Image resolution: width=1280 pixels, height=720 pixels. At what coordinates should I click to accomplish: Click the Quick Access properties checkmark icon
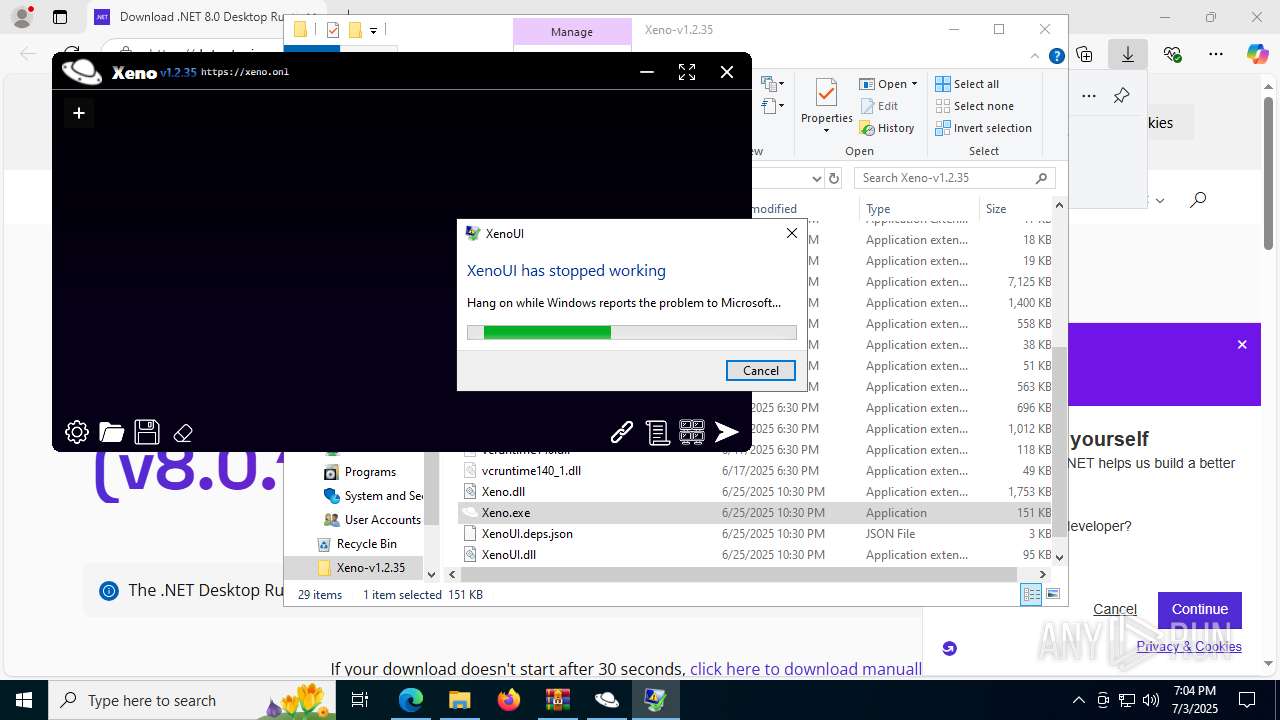point(332,30)
